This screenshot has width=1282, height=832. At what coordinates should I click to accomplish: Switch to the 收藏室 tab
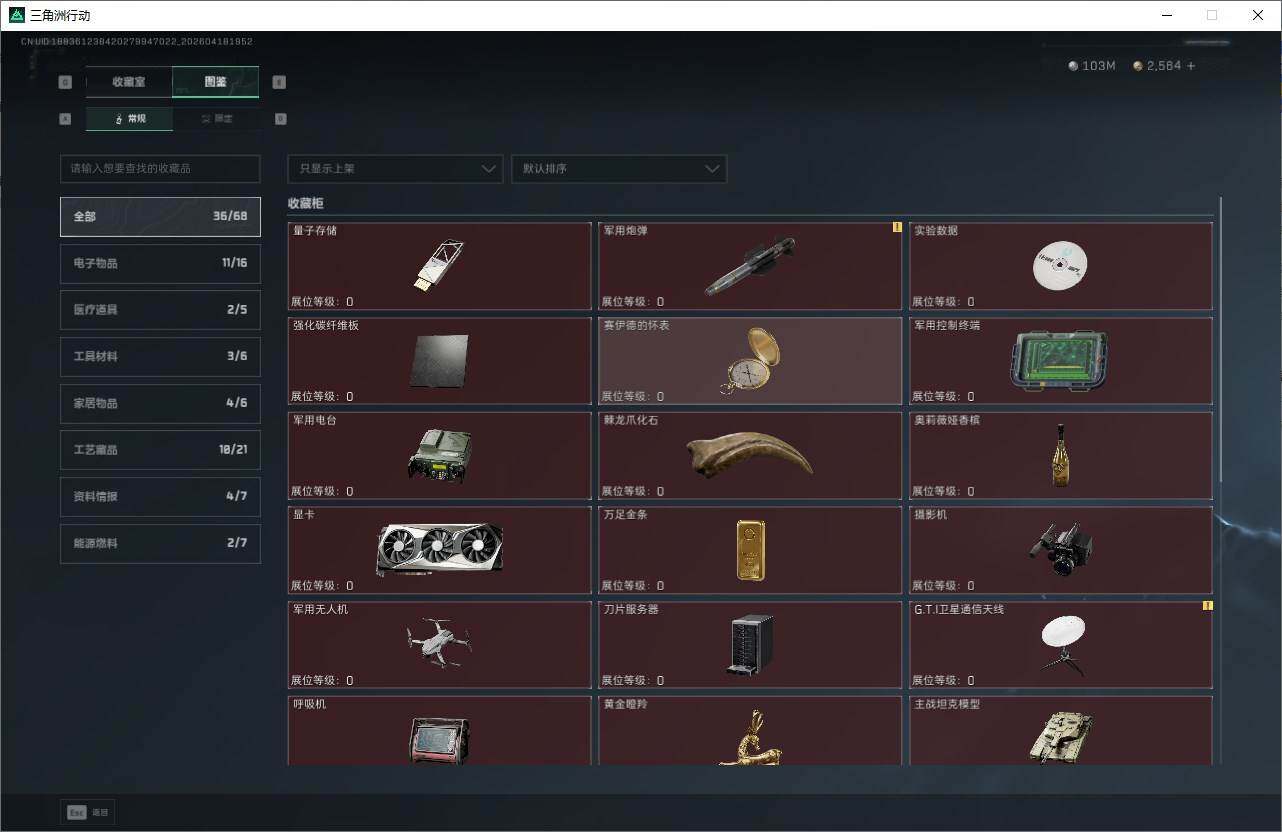tap(129, 82)
